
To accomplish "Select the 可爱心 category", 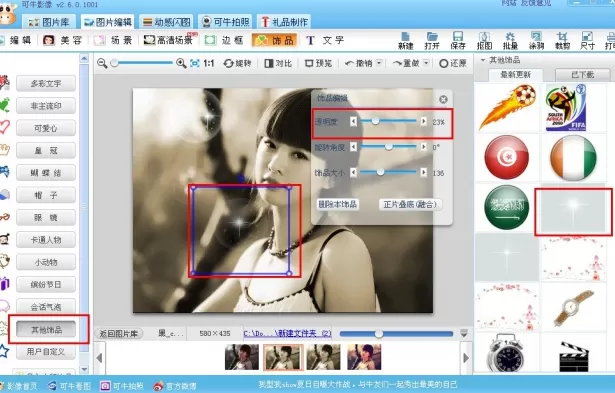I will click(46, 128).
